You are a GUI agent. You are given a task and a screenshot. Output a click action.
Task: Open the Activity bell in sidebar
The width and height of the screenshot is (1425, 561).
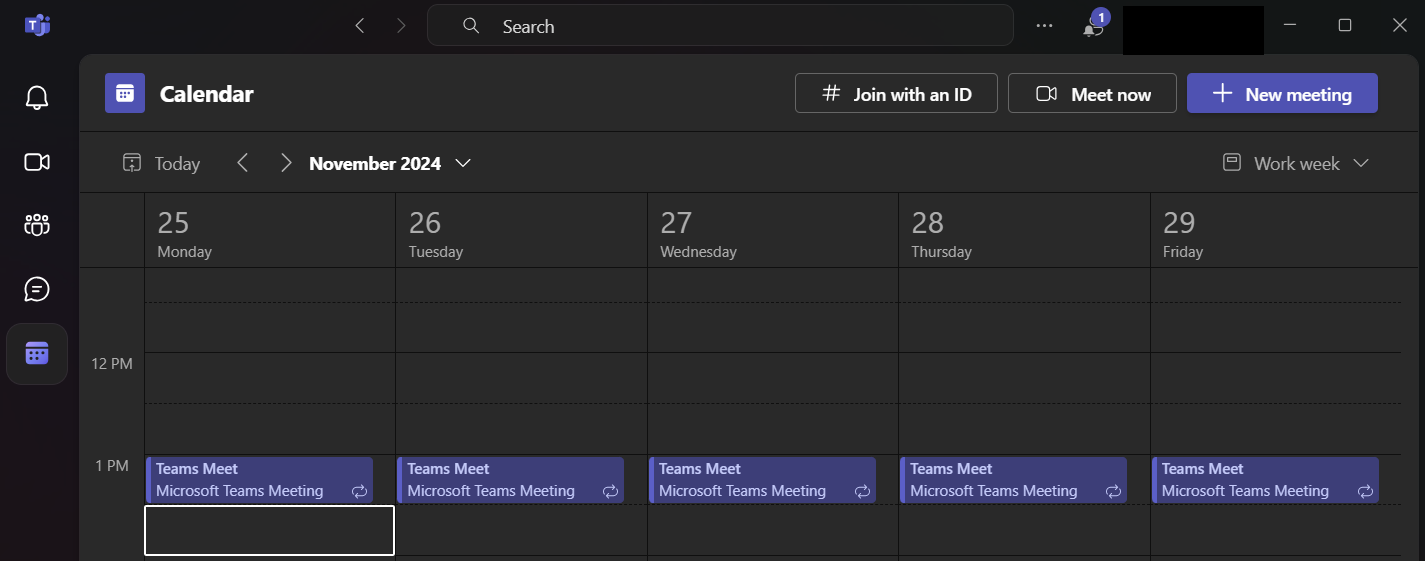(37, 98)
